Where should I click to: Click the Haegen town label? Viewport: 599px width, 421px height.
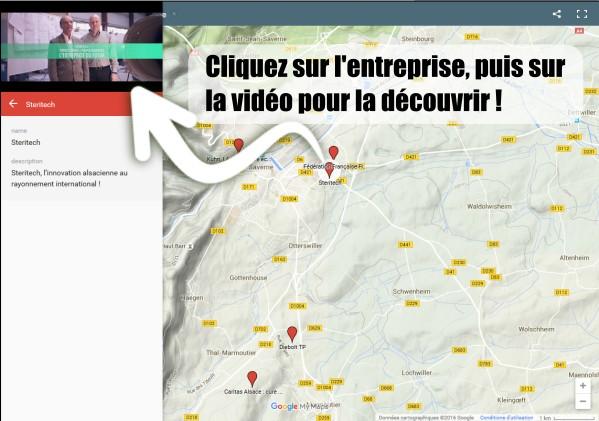[x=192, y=298]
